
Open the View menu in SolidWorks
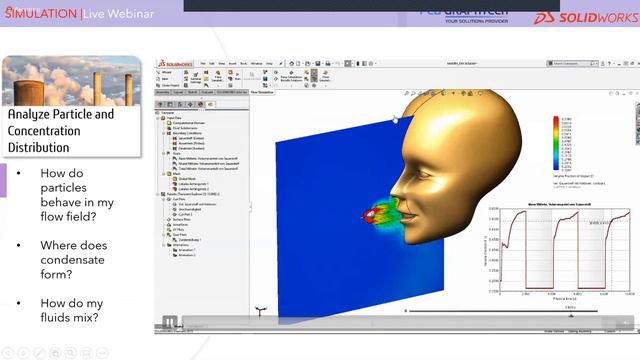pos(222,64)
